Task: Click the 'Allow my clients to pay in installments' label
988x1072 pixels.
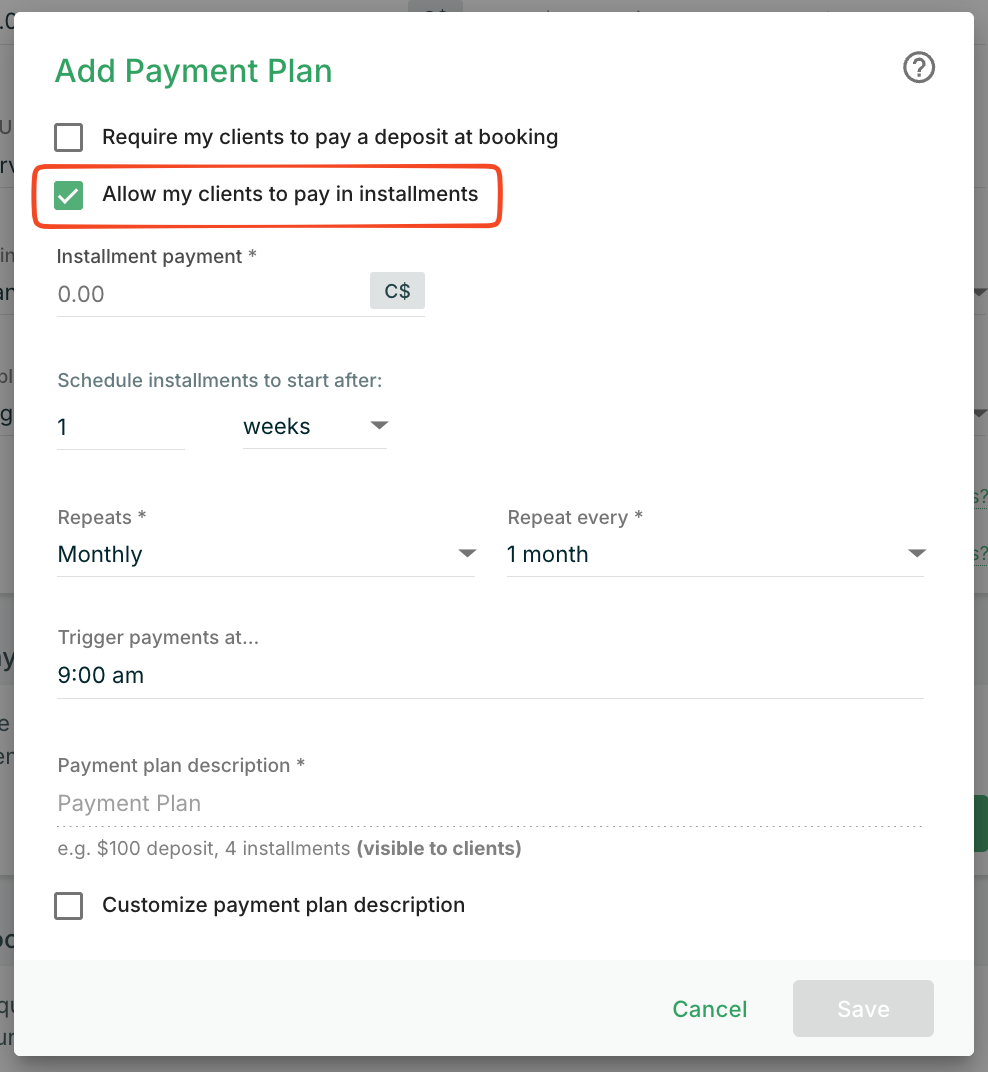Action: tap(290, 194)
